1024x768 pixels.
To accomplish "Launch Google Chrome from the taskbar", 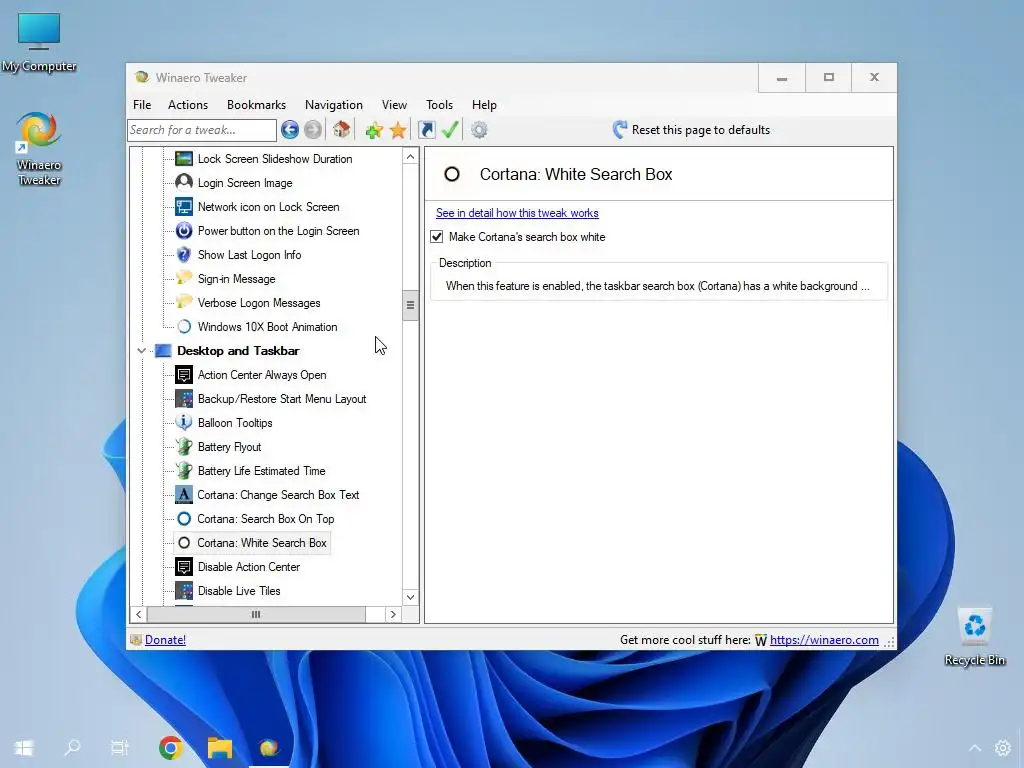I will tap(170, 748).
